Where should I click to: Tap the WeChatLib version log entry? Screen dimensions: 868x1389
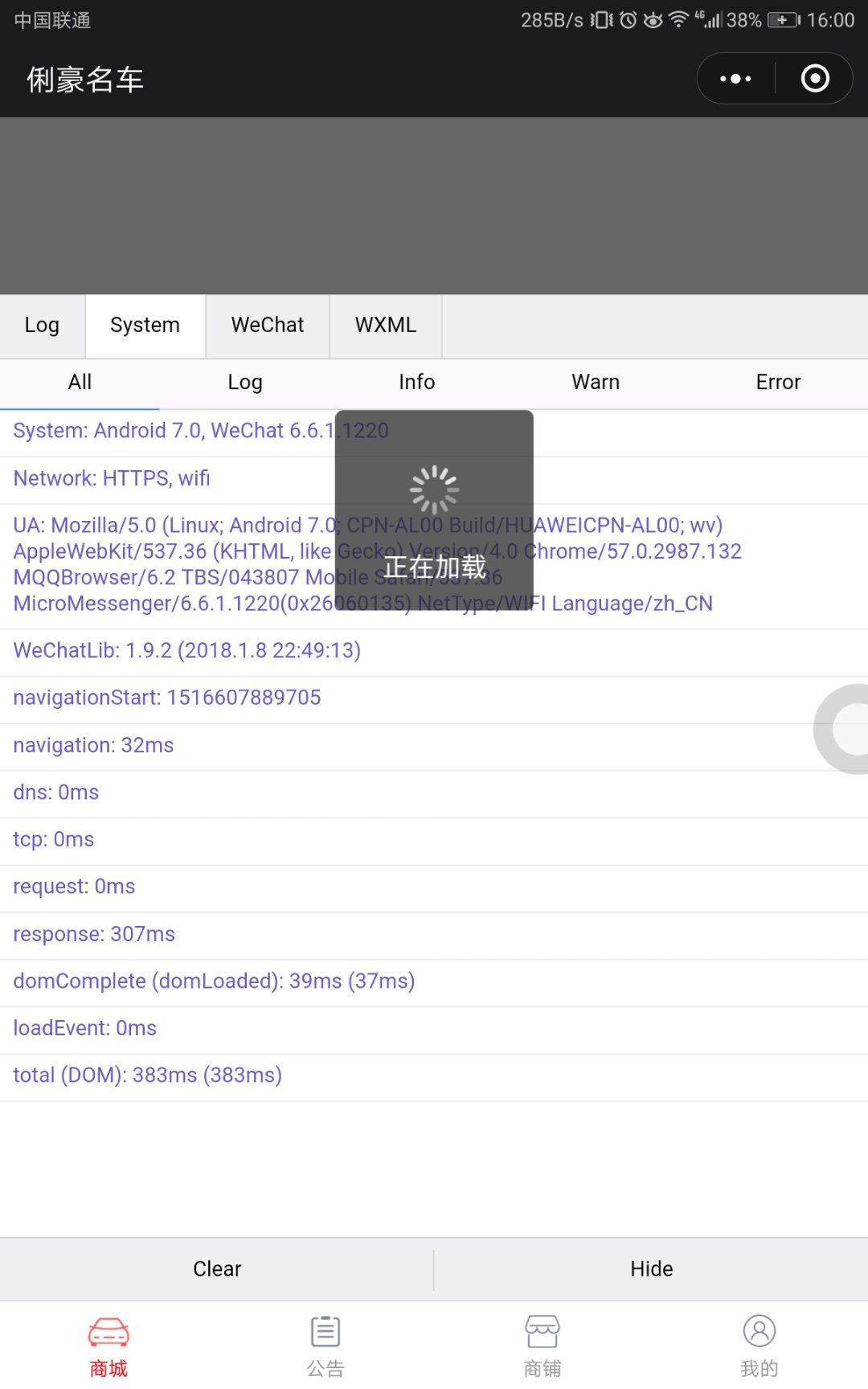pos(187,650)
